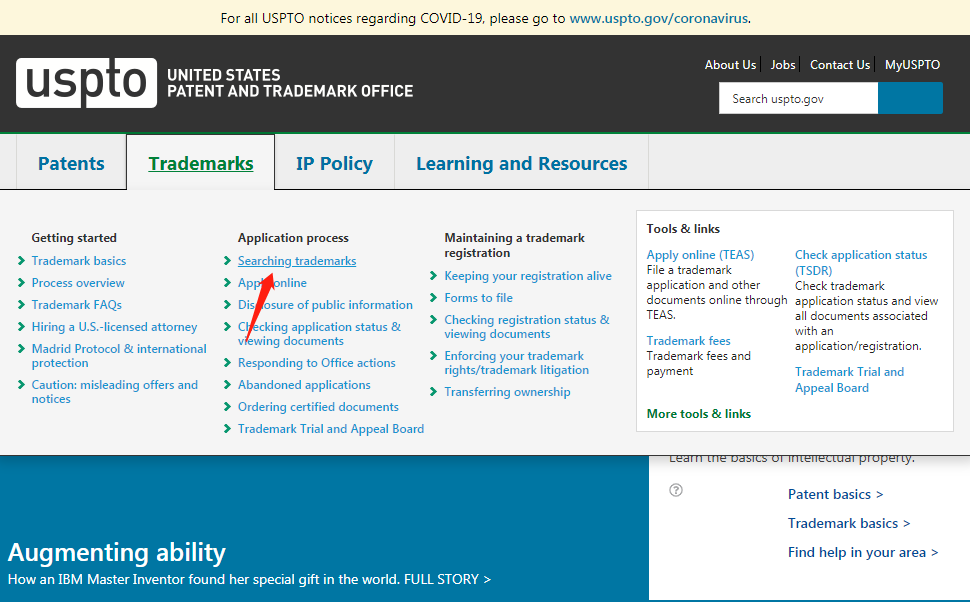Open Checking application status & viewing documents
Viewport: 970px width, 609px height.
(x=319, y=334)
